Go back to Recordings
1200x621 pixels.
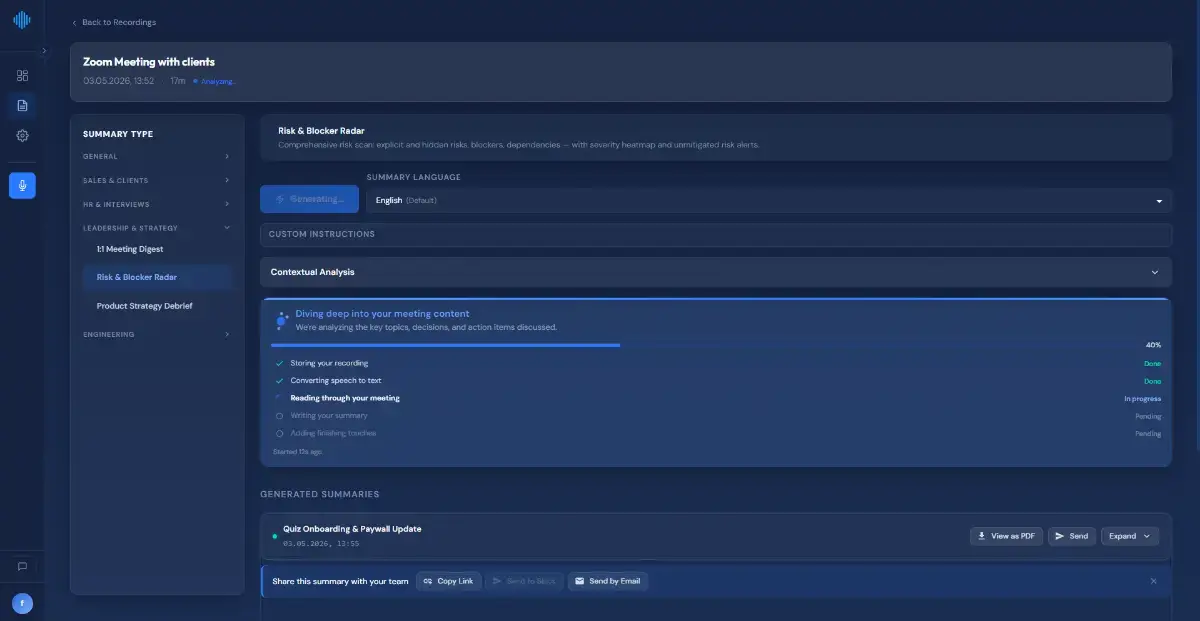pyautogui.click(x=114, y=22)
